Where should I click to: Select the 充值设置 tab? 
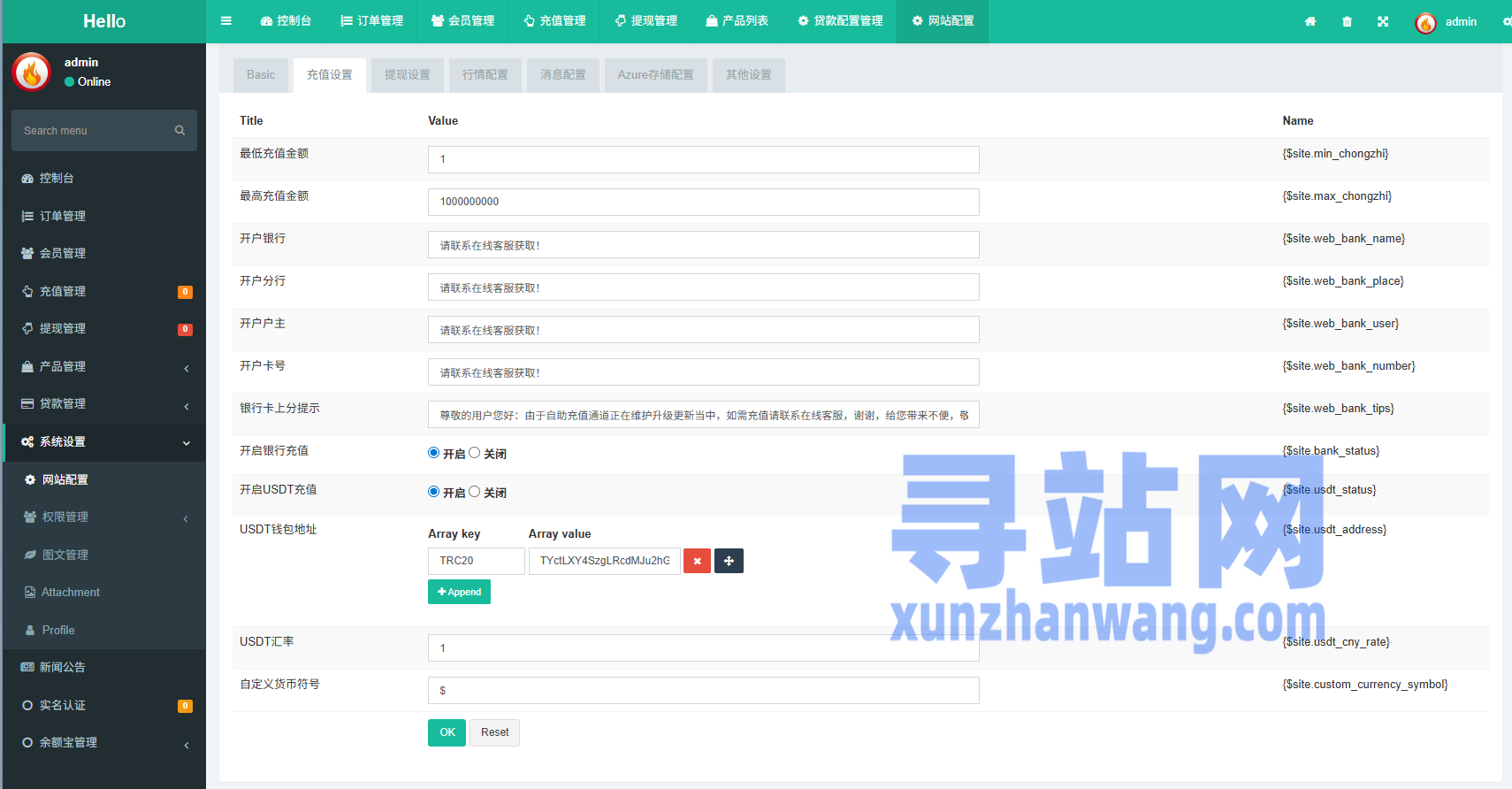click(x=330, y=75)
